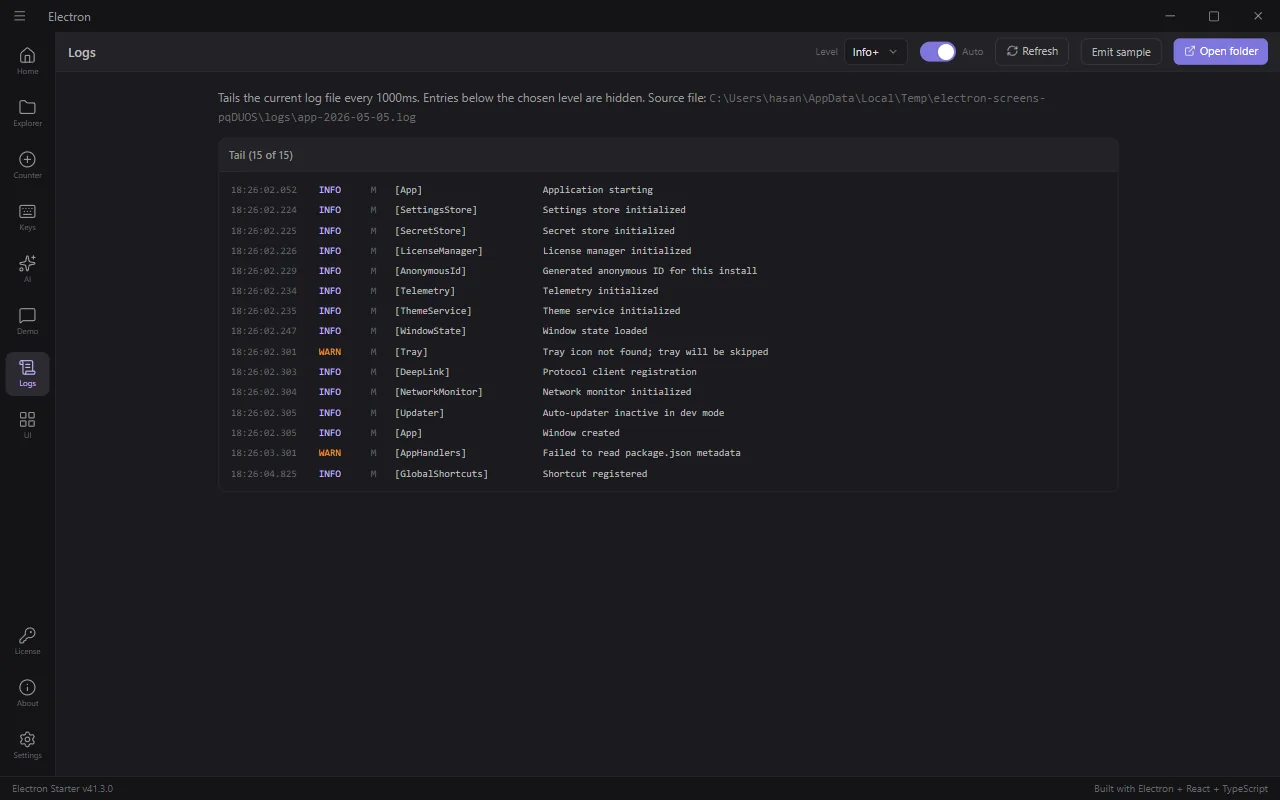This screenshot has height=800, width=1280.
Task: Select the 'Auto-updater inactive in dev mode' entry
Action: coord(633,413)
